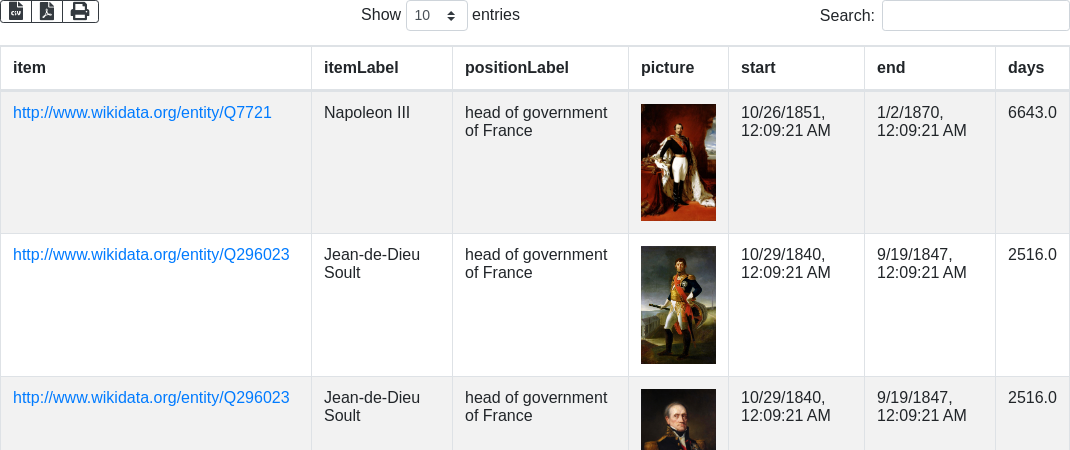Screen dimensions: 1070x450
Task: Sort by the positionLabel column header
Action: (517, 68)
